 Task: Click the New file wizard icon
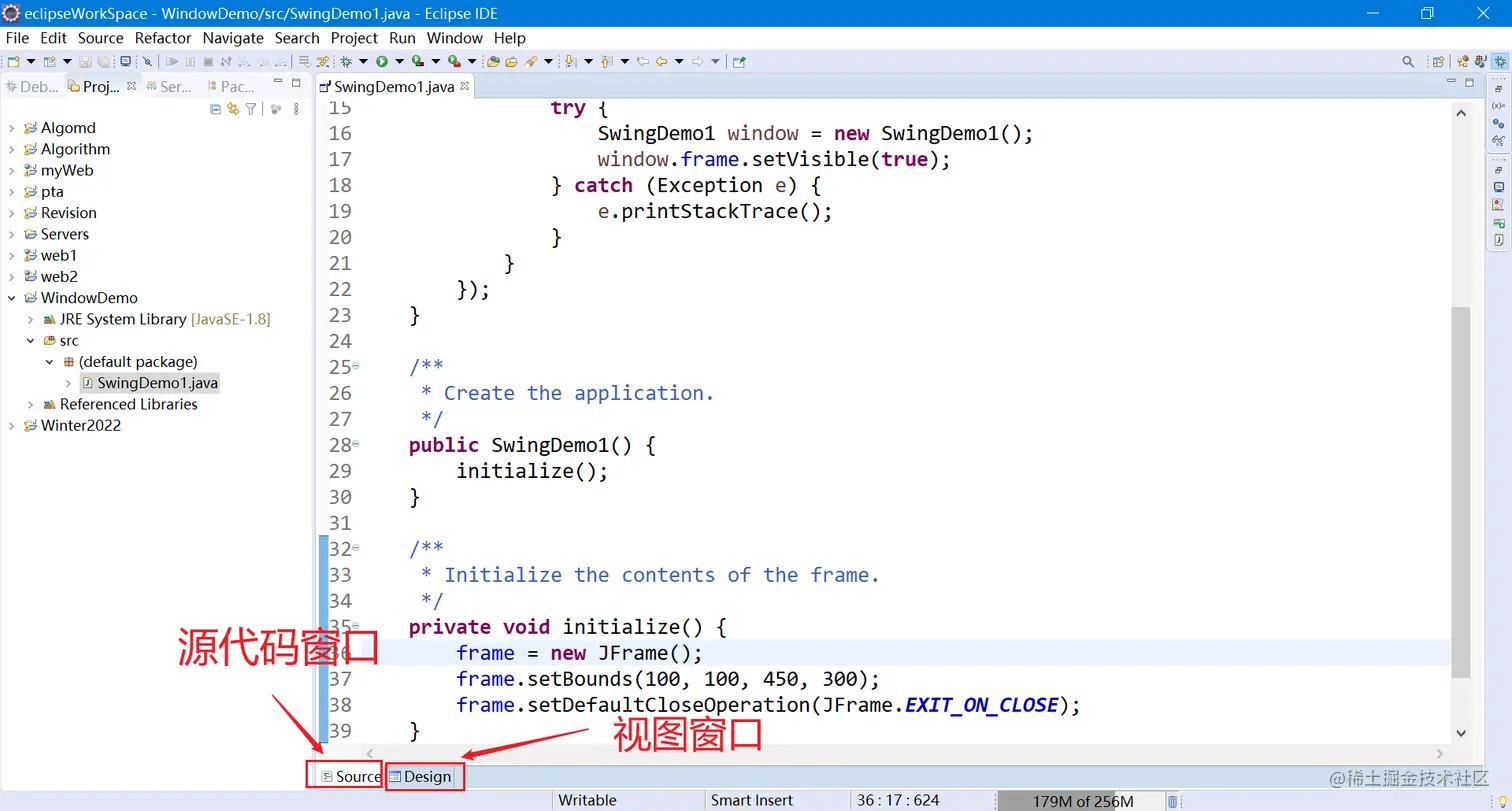(13, 61)
